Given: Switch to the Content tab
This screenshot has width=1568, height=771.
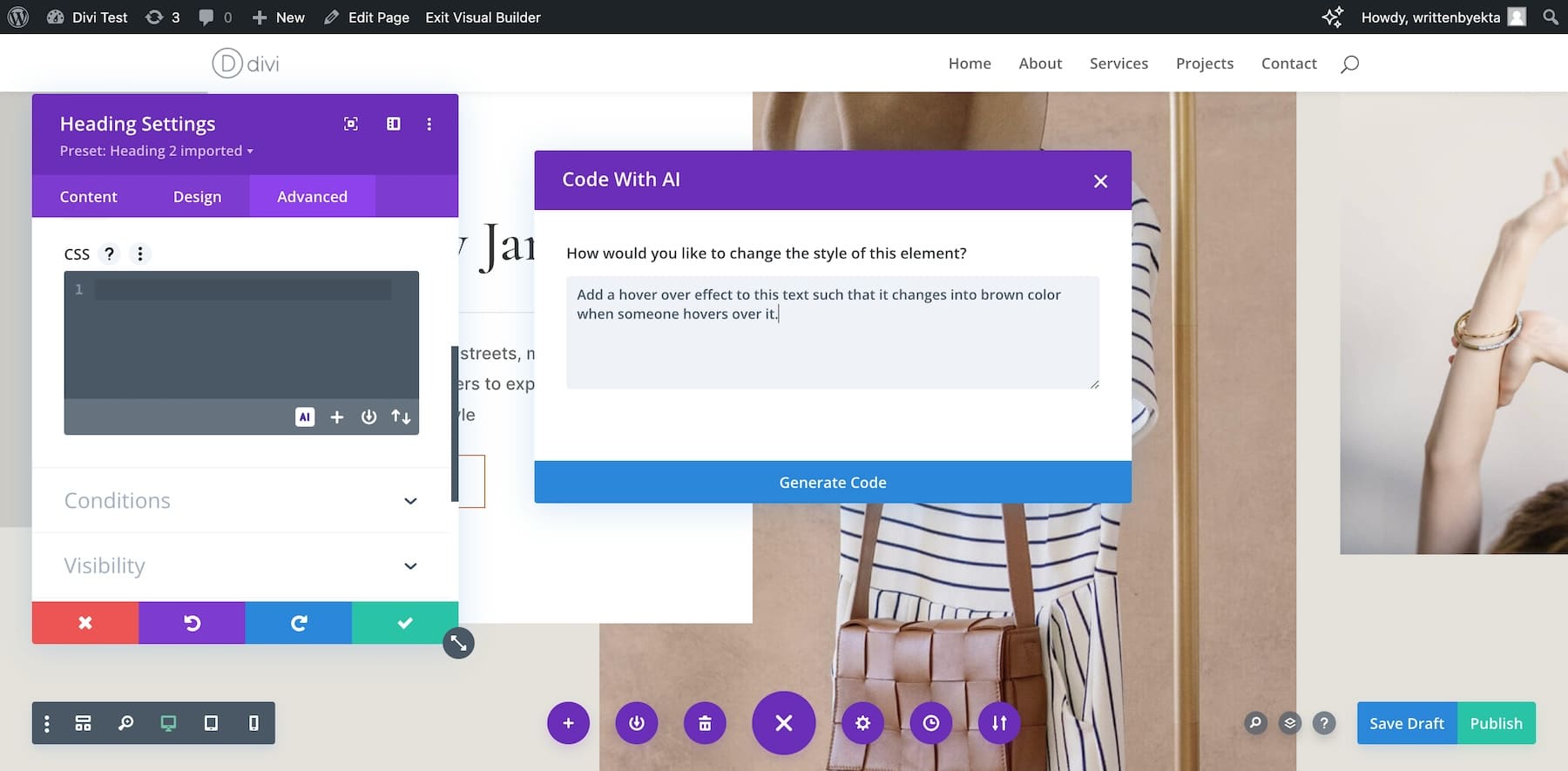Looking at the screenshot, I should 88,197.
